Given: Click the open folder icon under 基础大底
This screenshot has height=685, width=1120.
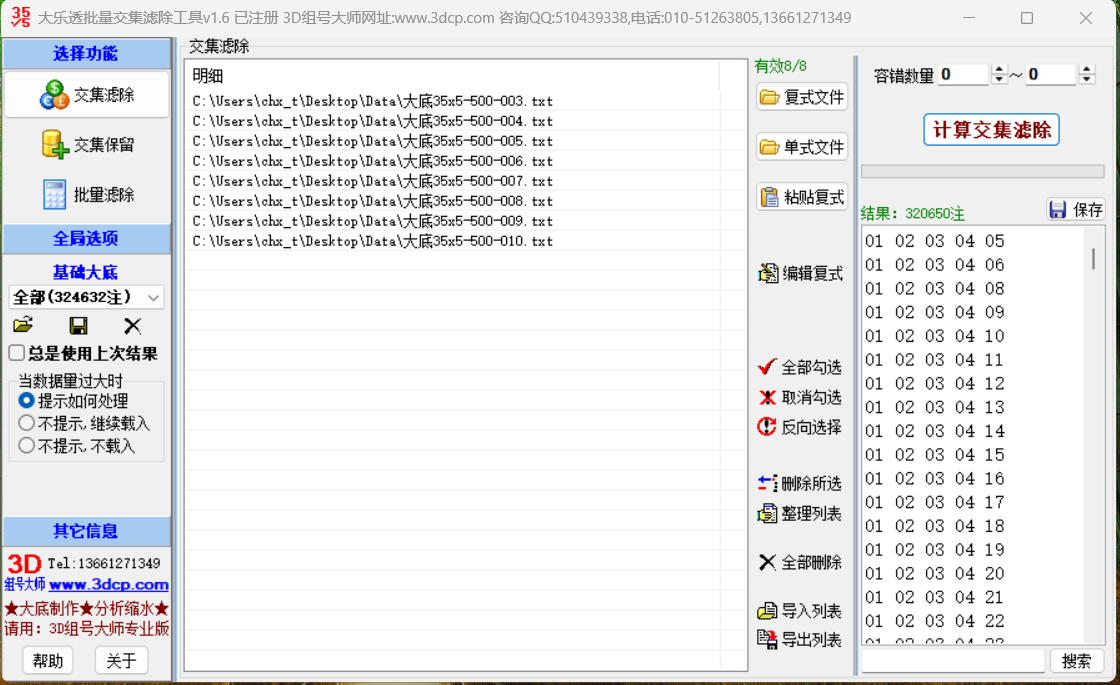Looking at the screenshot, I should pos(23,325).
